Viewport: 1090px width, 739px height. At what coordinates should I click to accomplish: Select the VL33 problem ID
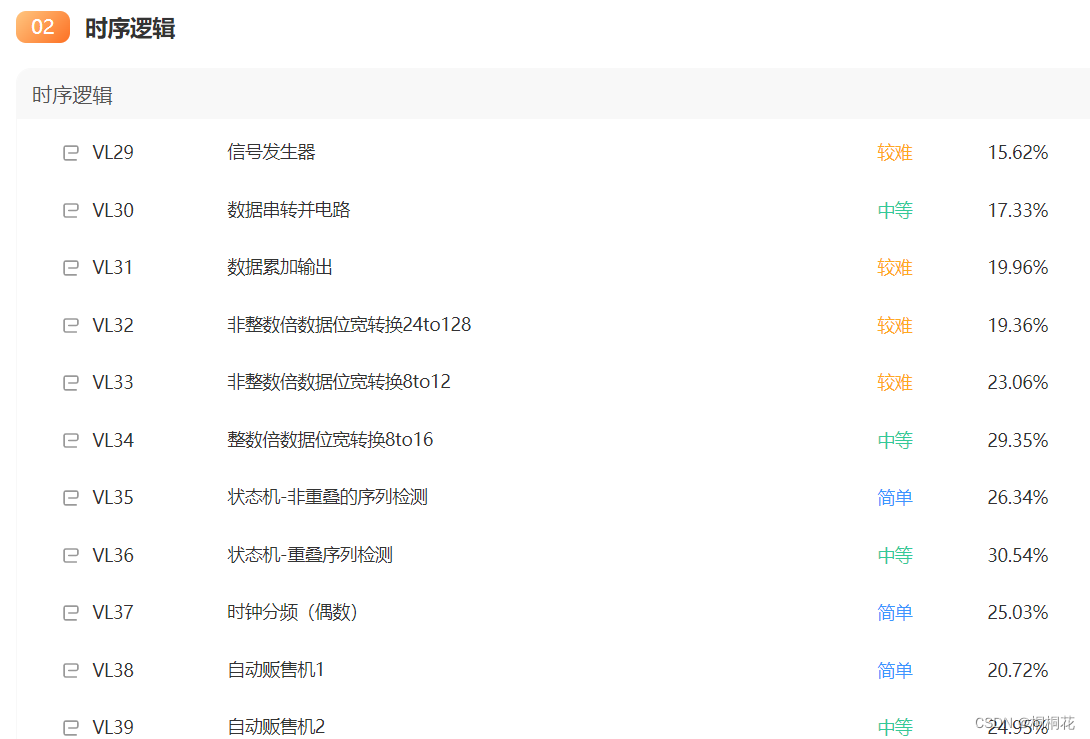(x=113, y=382)
